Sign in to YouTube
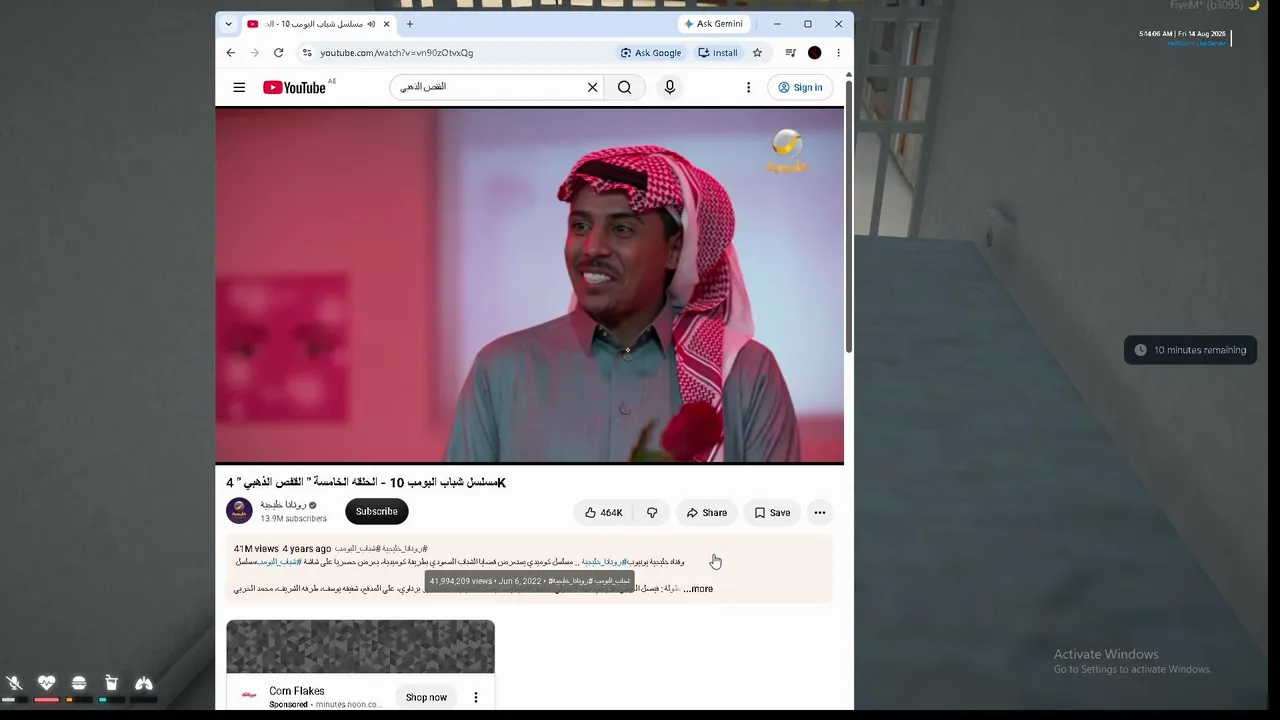1280x720 pixels. coord(801,87)
